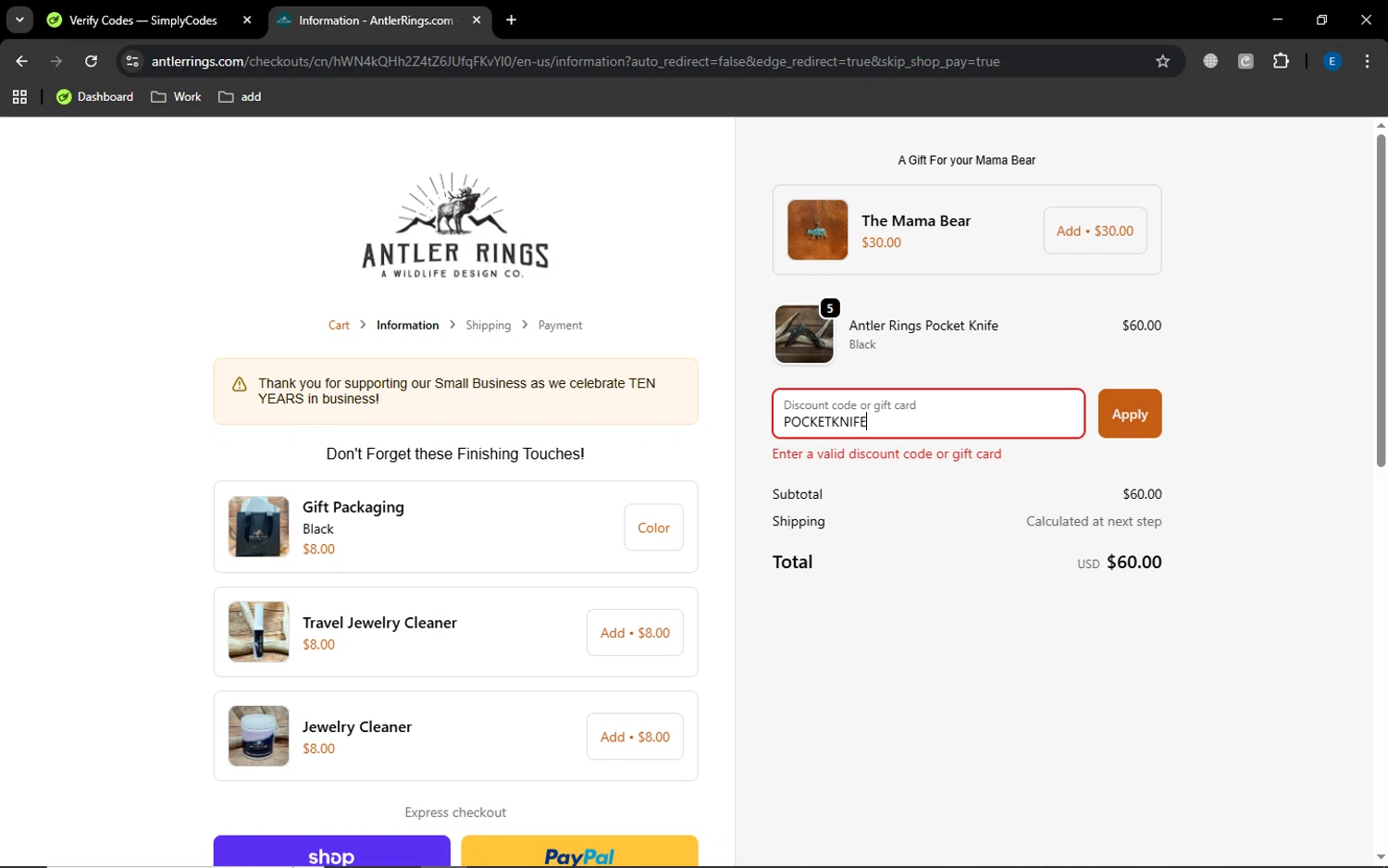Go back using the browser back arrow
This screenshot has width=1388, height=868.
tap(21, 61)
